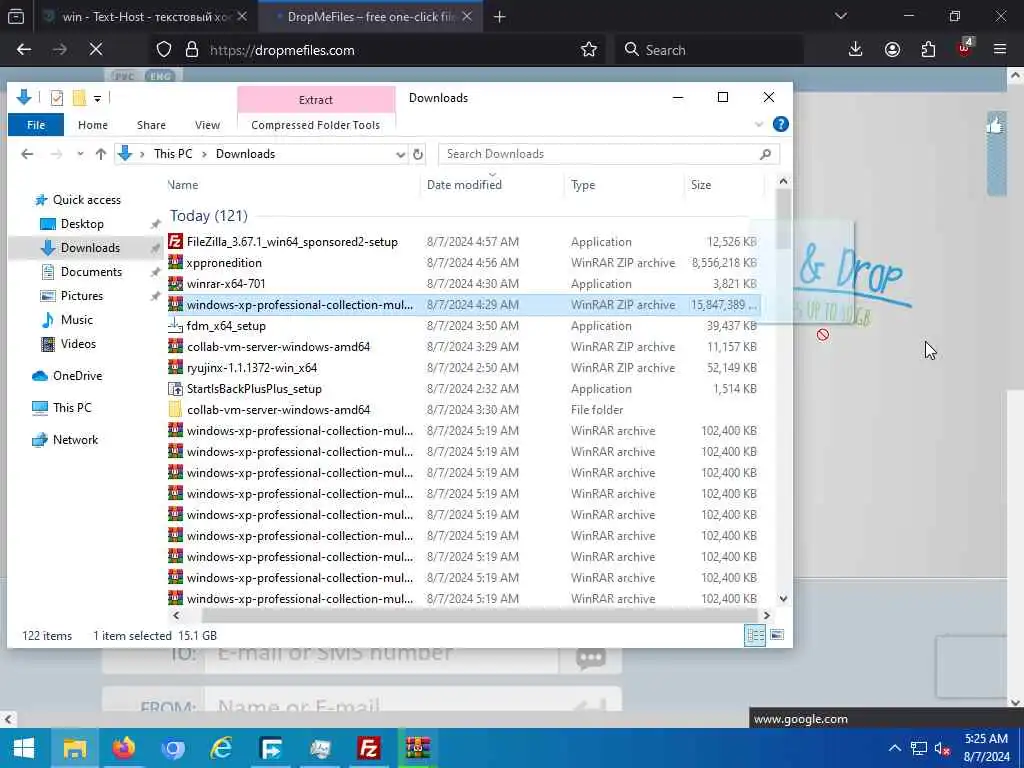Viewport: 1024px width, 768px height.
Task: Select Pictures in navigation pane
Action: [x=82, y=296]
